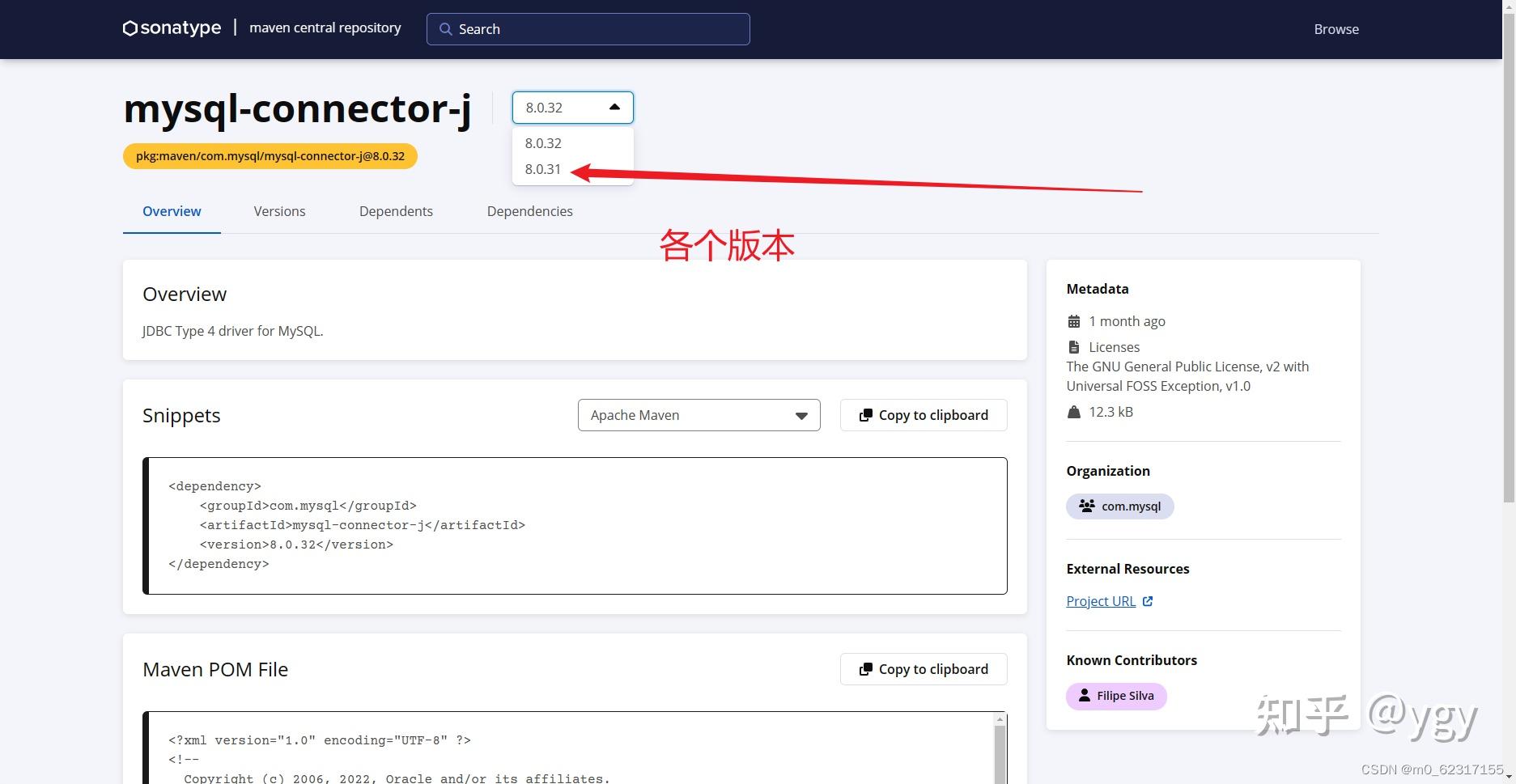Click the copy icon in the Maven POM File section
The height and width of the screenshot is (784, 1516).
865,668
